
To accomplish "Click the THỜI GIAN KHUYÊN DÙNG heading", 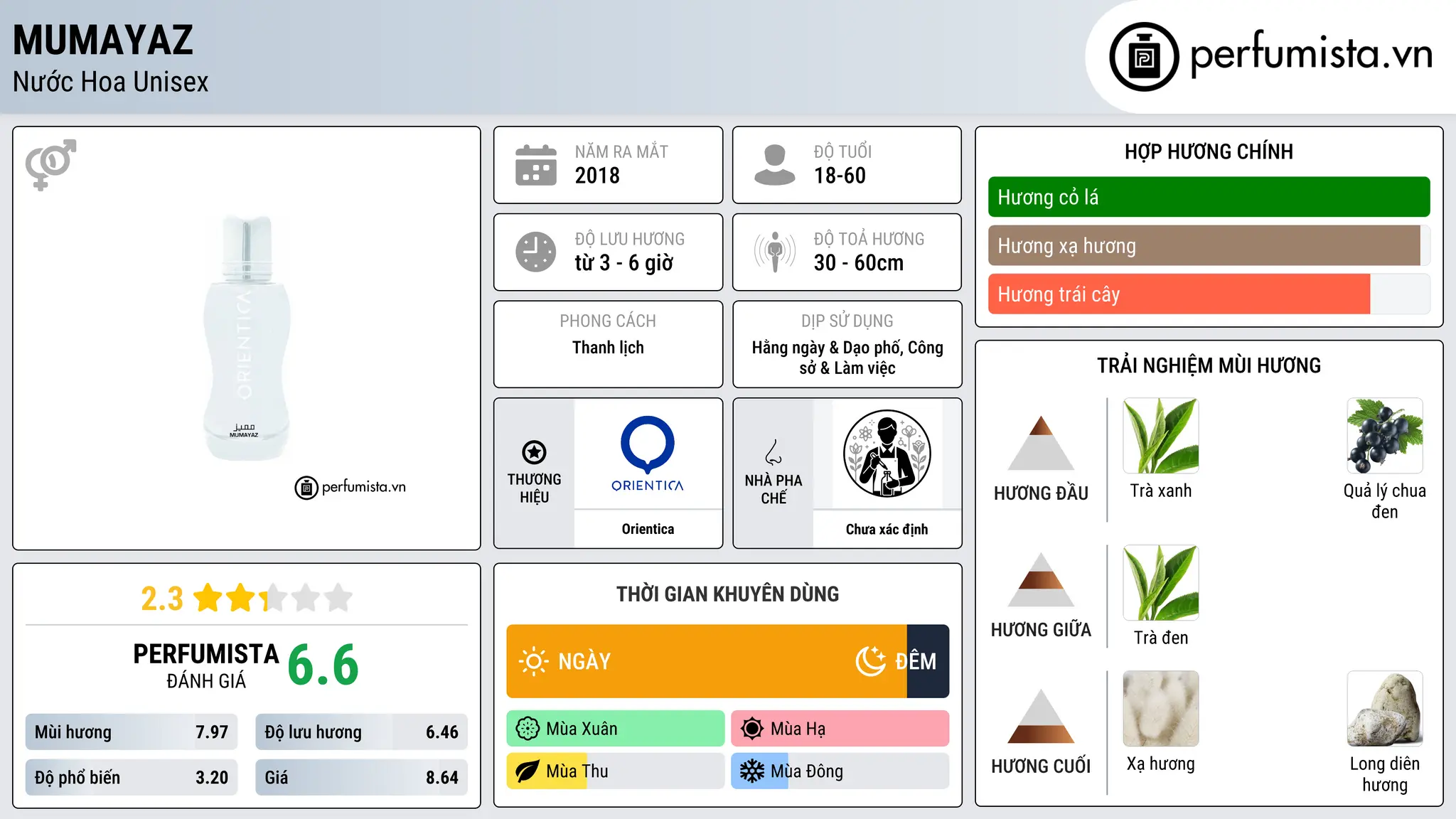I will click(727, 594).
